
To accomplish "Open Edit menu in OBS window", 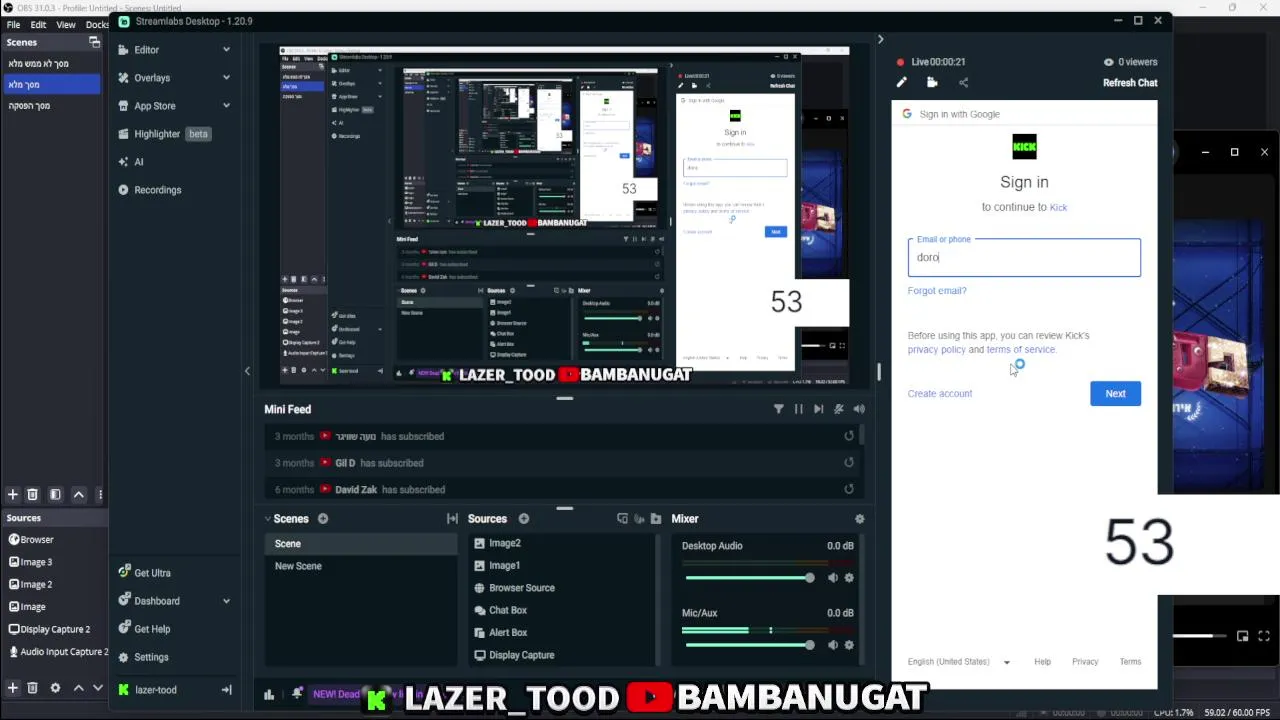I will [38, 24].
